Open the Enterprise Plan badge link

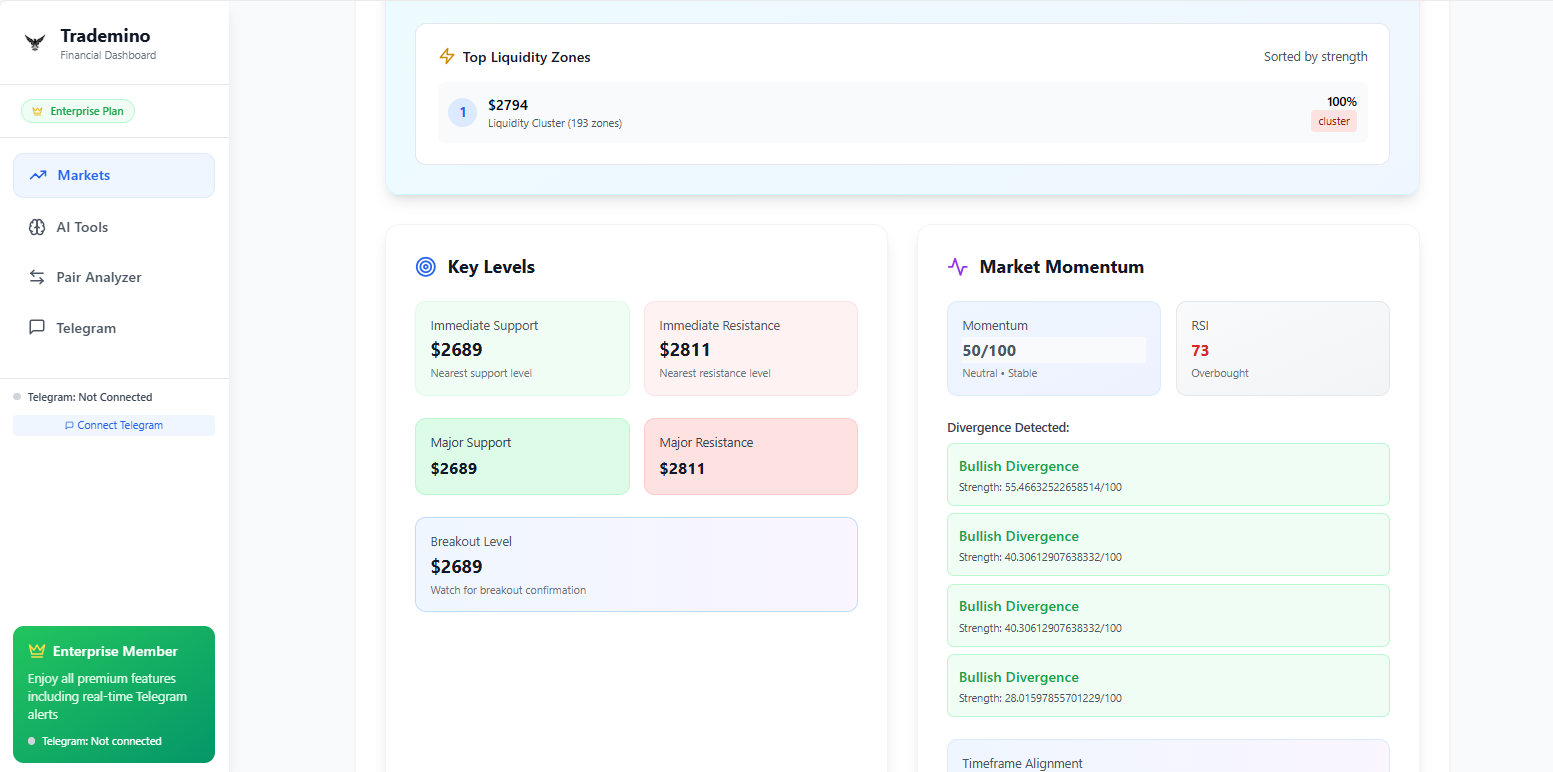pyautogui.click(x=77, y=110)
